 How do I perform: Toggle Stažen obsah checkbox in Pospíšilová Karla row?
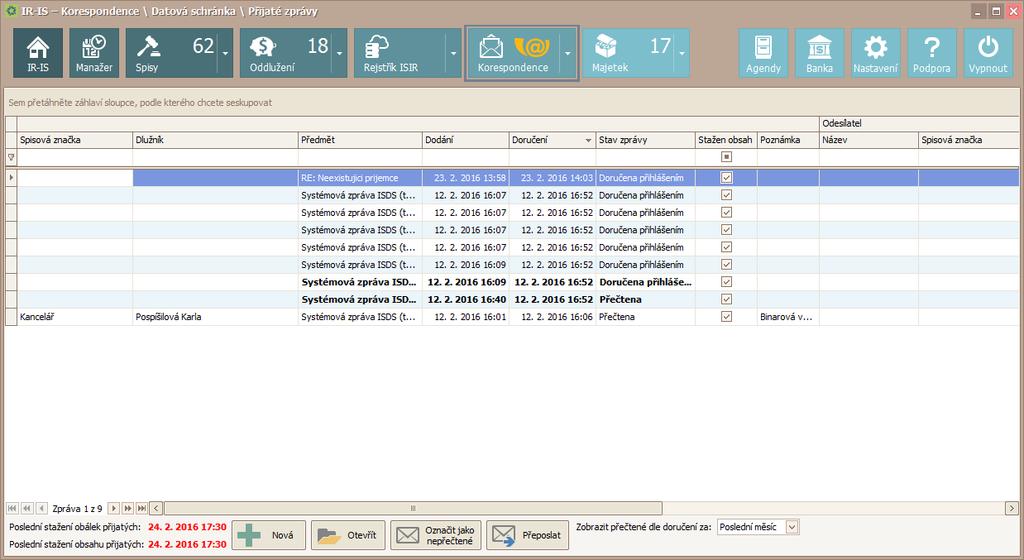pyautogui.click(x=726, y=317)
